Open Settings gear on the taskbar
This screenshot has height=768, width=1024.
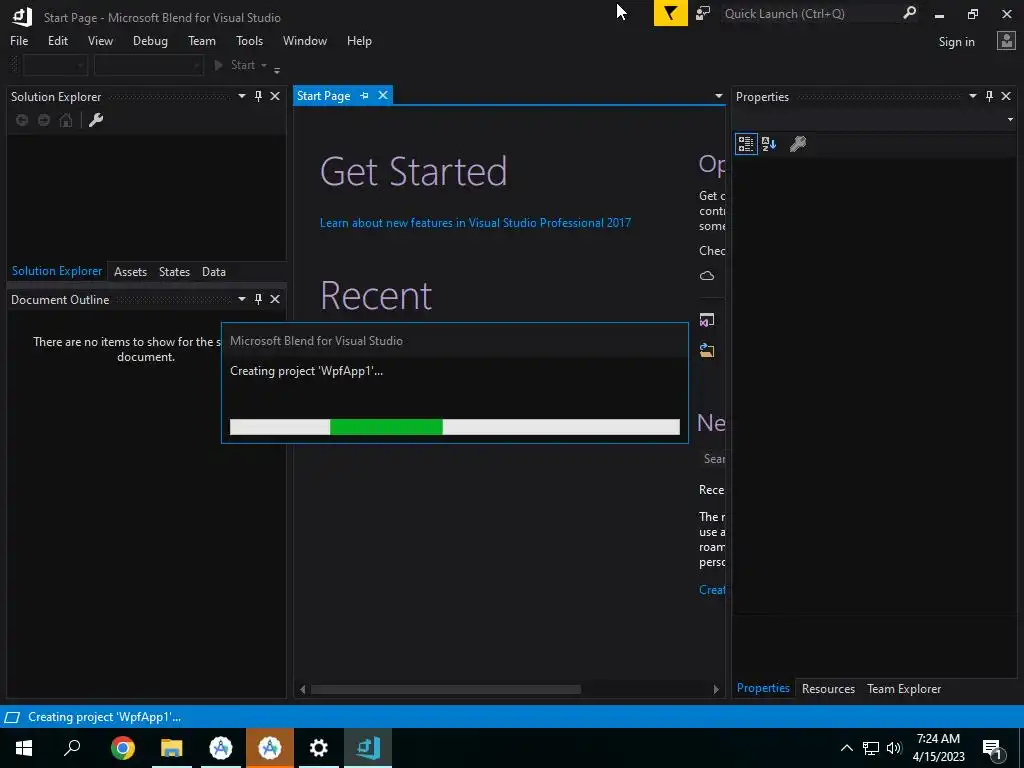click(x=319, y=748)
